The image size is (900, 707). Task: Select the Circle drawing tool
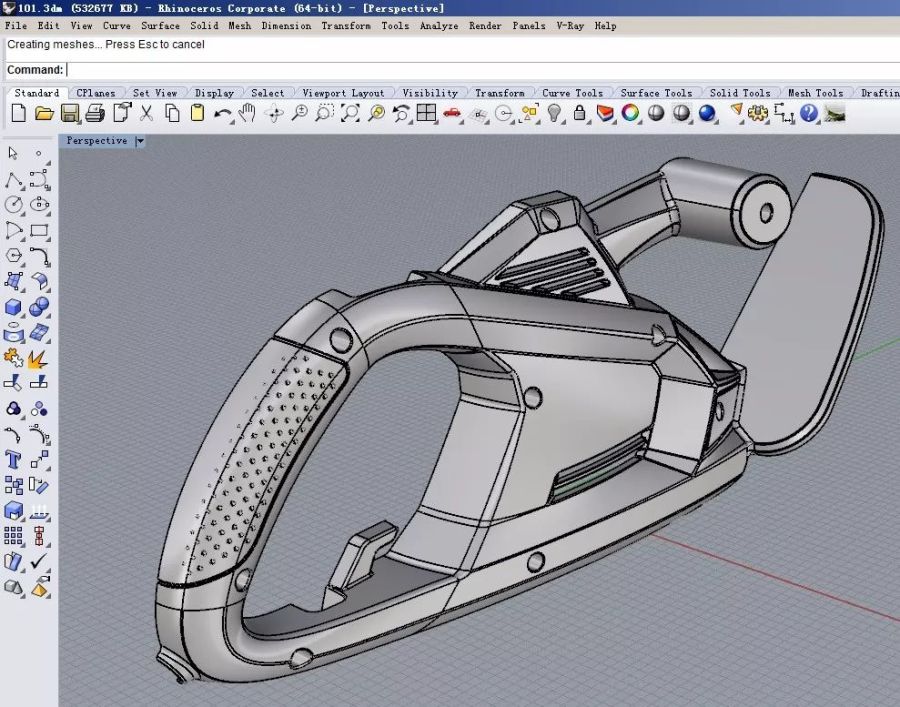point(14,205)
